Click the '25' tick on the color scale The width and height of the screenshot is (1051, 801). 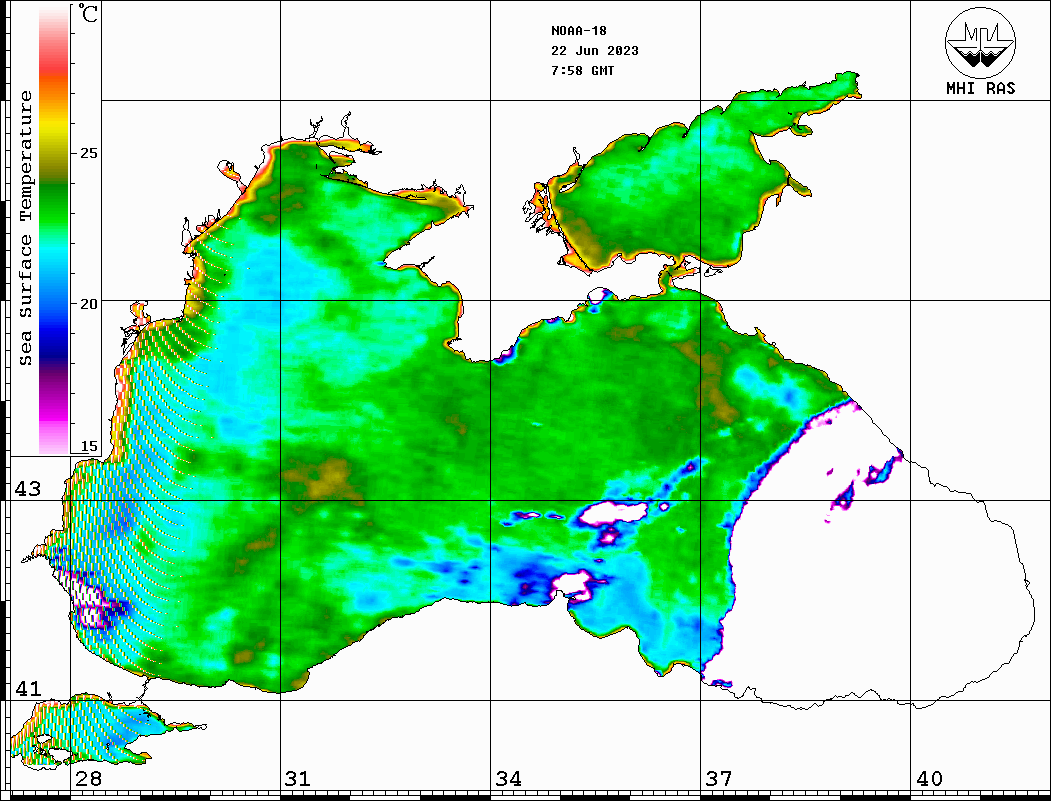[88, 153]
